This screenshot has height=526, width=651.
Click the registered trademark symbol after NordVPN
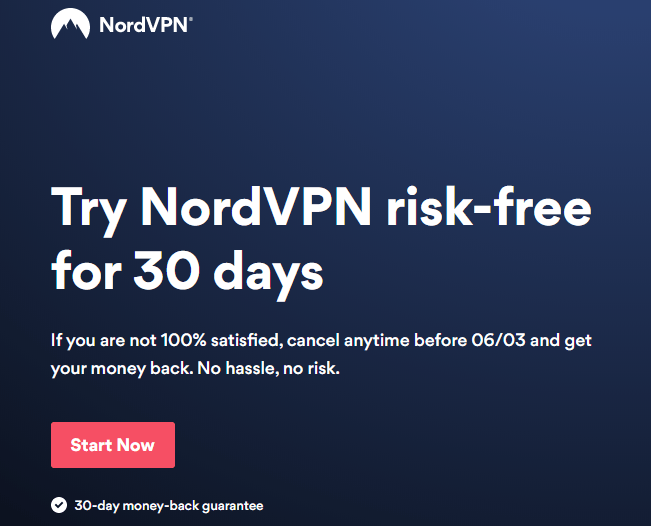click(191, 19)
